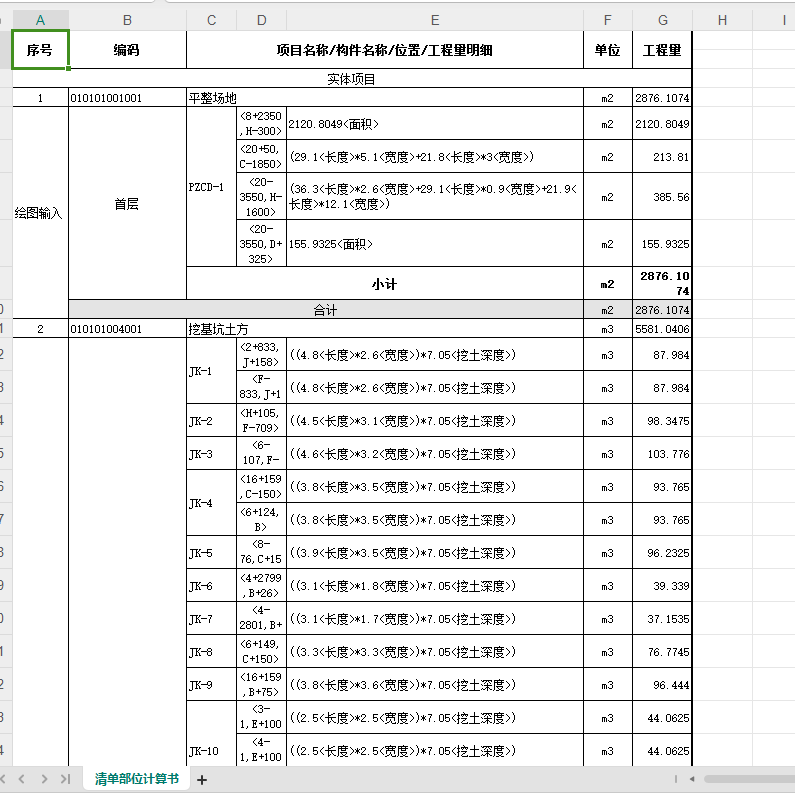This screenshot has height=793, width=795.
Task: Click the horizontal scrollbar thumb
Action: pos(749,779)
